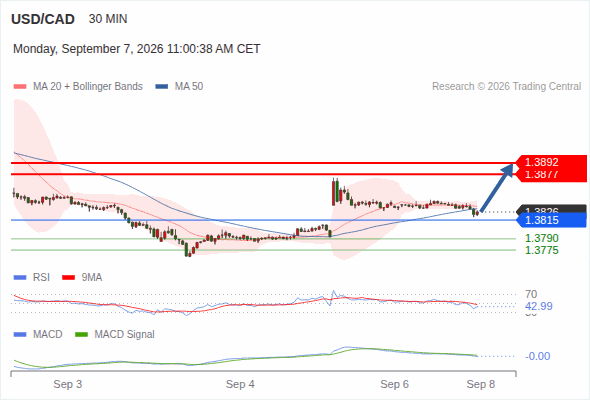Screen dimensions: 590x400
Task: Select the 1.3815 blue pivot price tag
Action: tap(552, 220)
